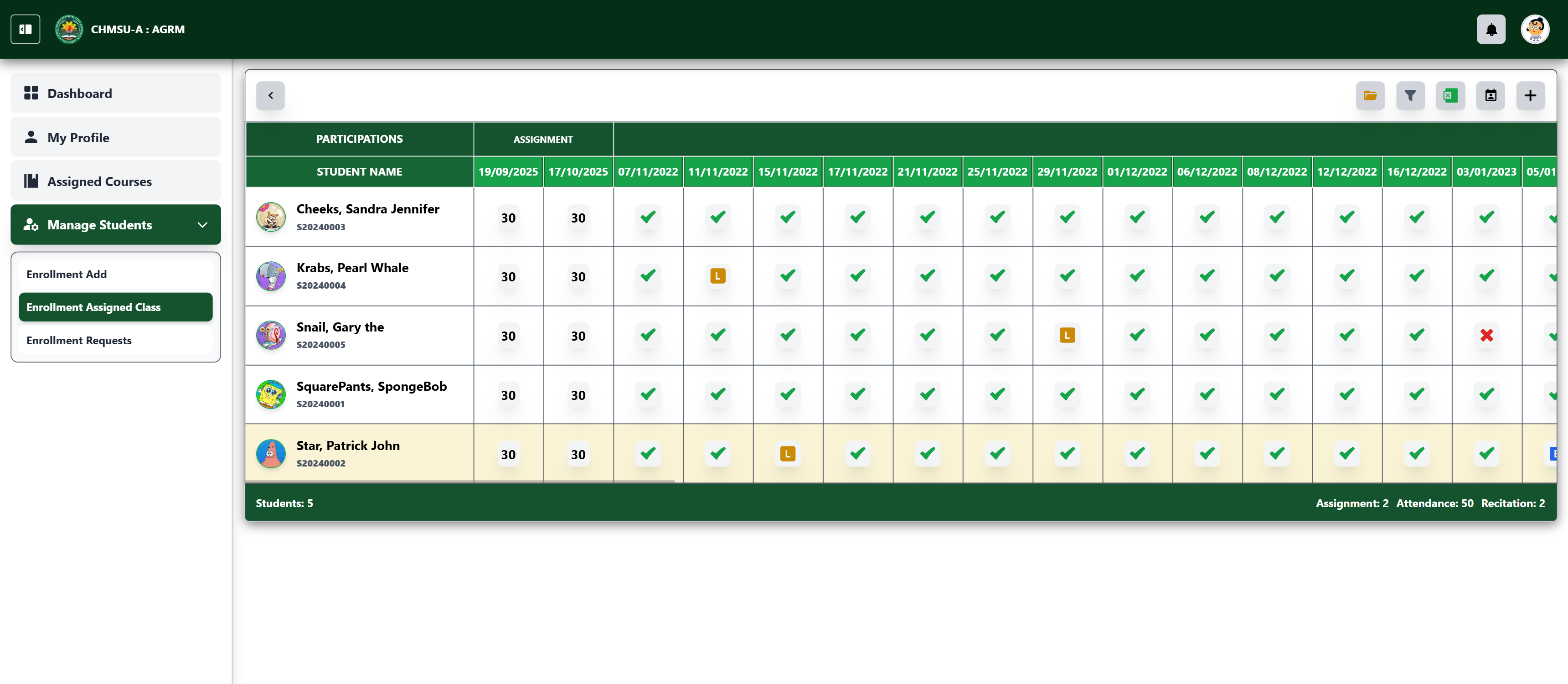1568x684 pixels.
Task: Click the name Star, Patrick John
Action: click(x=348, y=446)
